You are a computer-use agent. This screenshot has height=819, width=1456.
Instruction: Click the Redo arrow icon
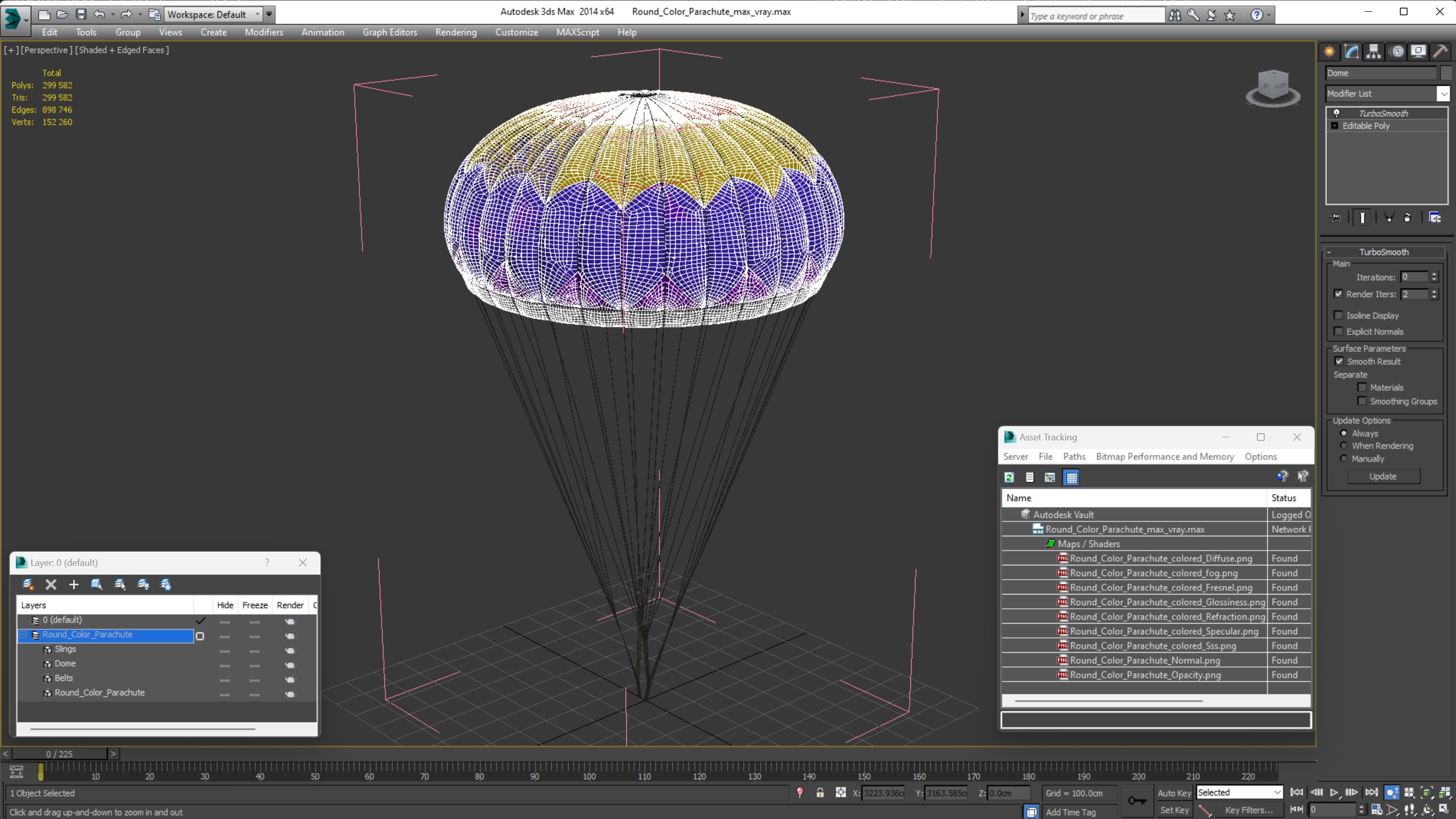pos(126,14)
